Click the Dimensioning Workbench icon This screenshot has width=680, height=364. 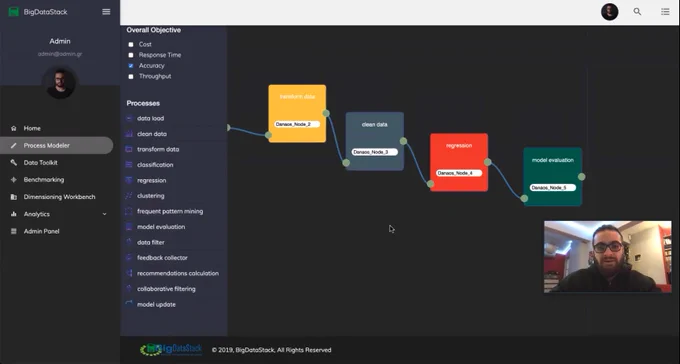(x=13, y=197)
